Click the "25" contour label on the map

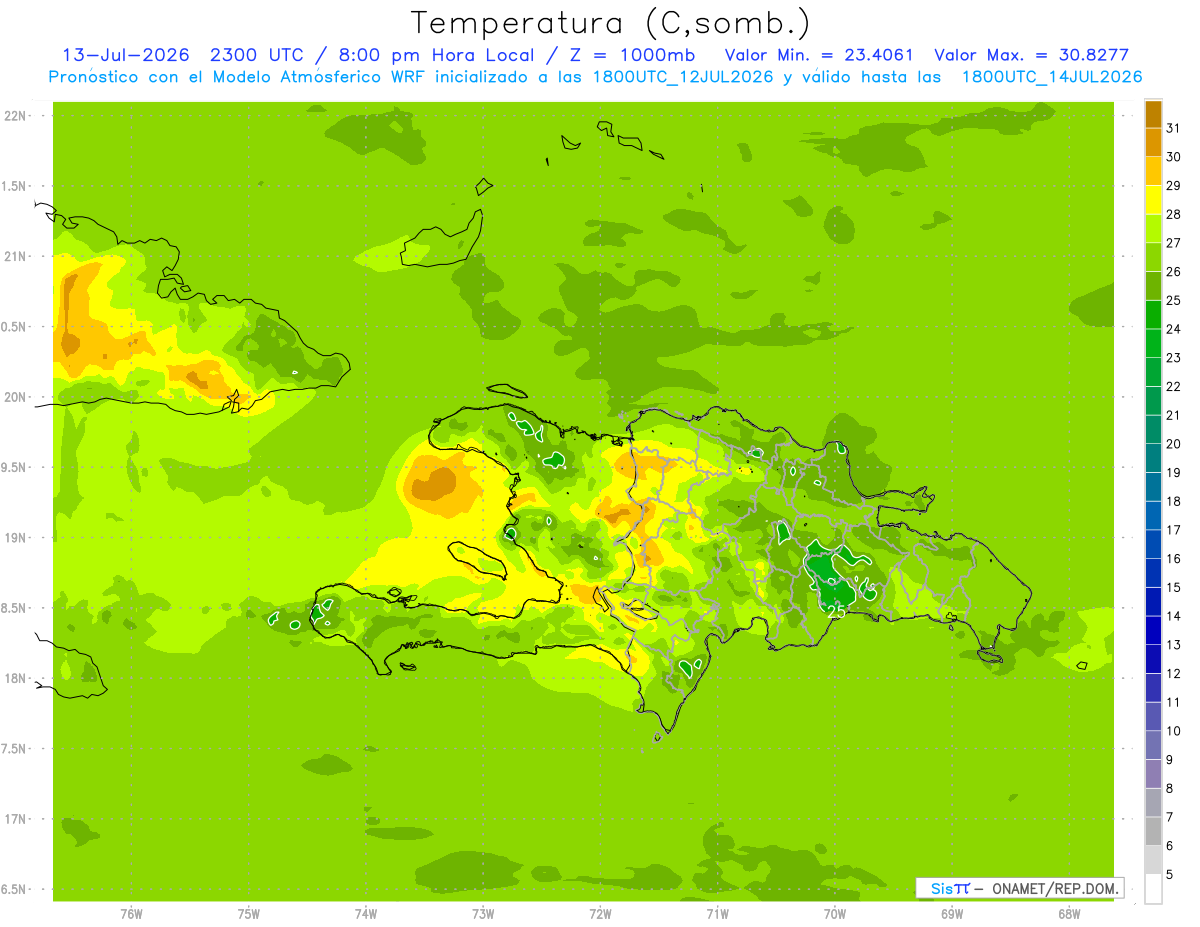point(838,611)
